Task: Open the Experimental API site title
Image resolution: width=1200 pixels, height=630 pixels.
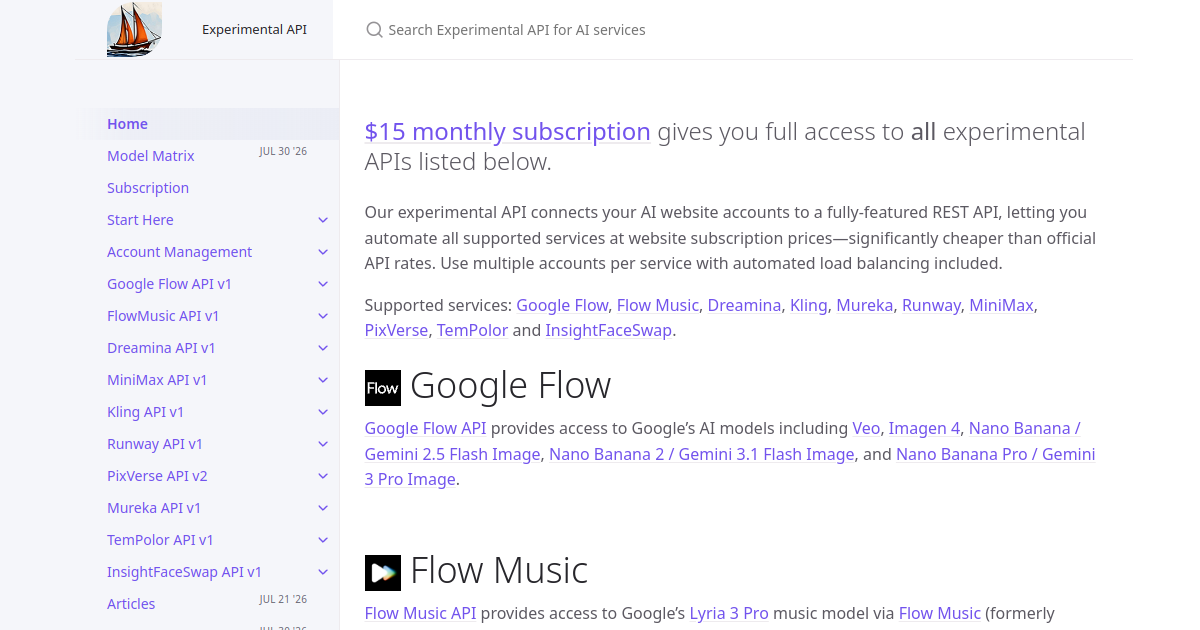Action: coord(254,29)
